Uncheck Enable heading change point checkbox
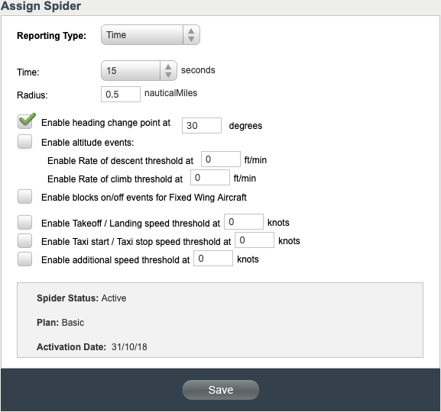Screen dimensions: 441x412 click(x=25, y=121)
